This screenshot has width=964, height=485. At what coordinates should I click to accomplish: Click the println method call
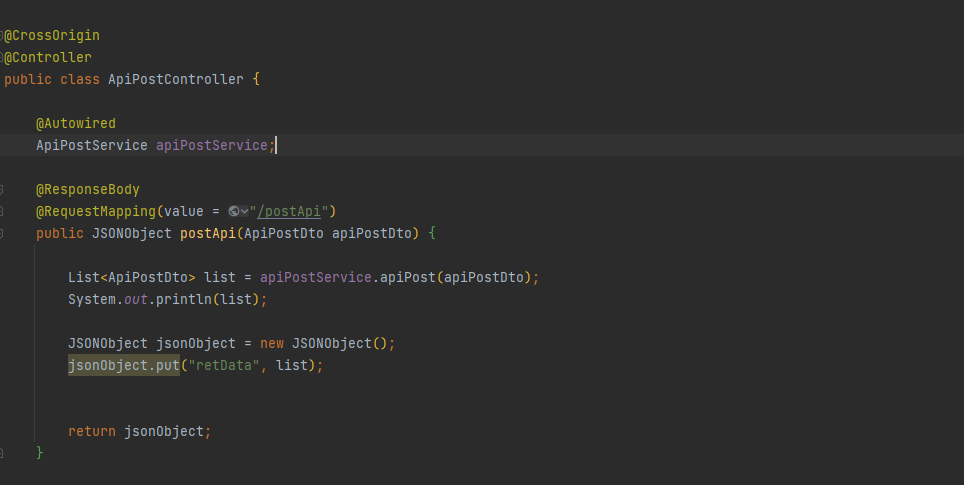[184, 300]
